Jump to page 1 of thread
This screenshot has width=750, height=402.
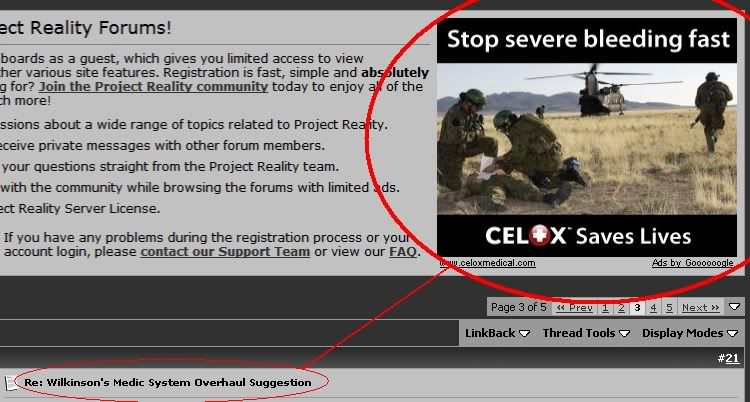(605, 308)
